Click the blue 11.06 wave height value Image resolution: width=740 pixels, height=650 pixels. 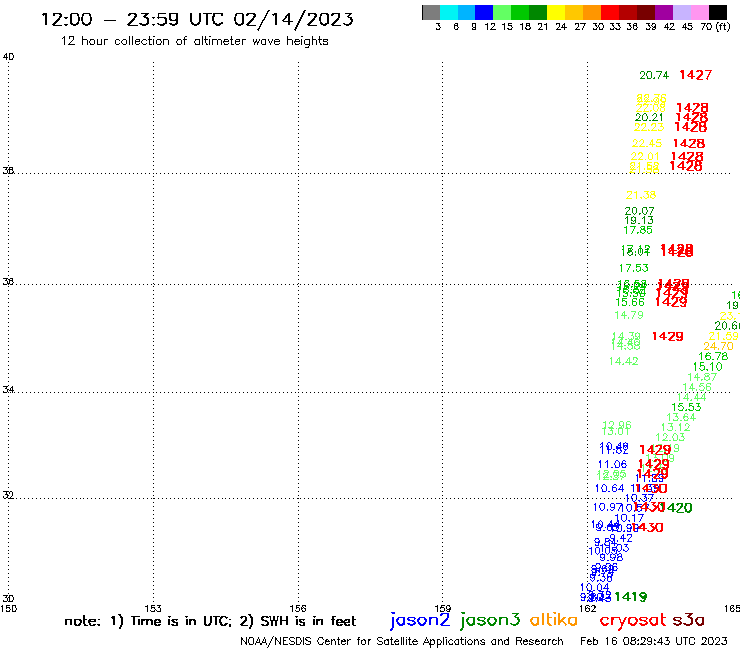(613, 464)
